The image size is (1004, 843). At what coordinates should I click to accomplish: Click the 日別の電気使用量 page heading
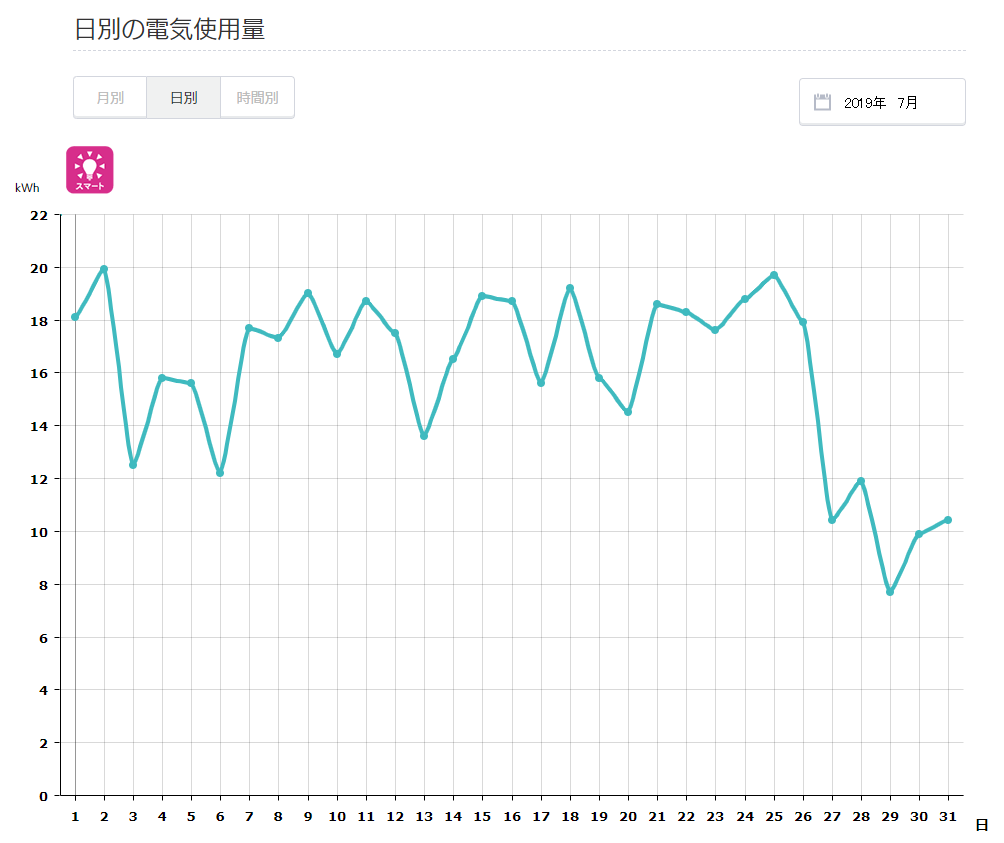(170, 29)
